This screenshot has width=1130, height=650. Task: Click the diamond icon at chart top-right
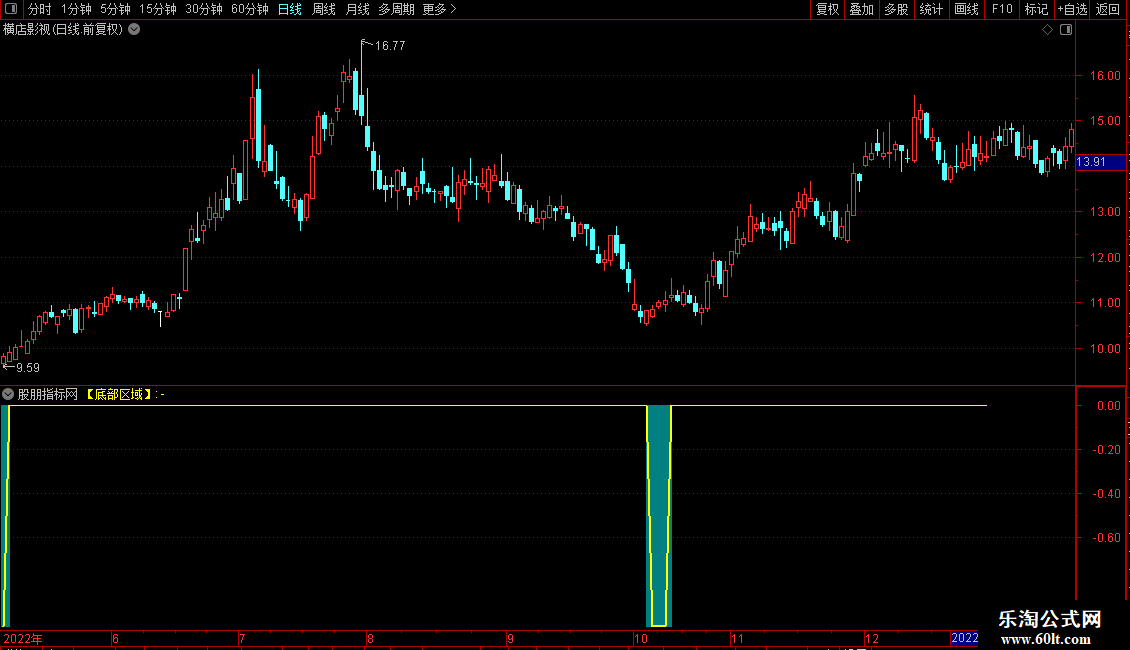[1048, 30]
